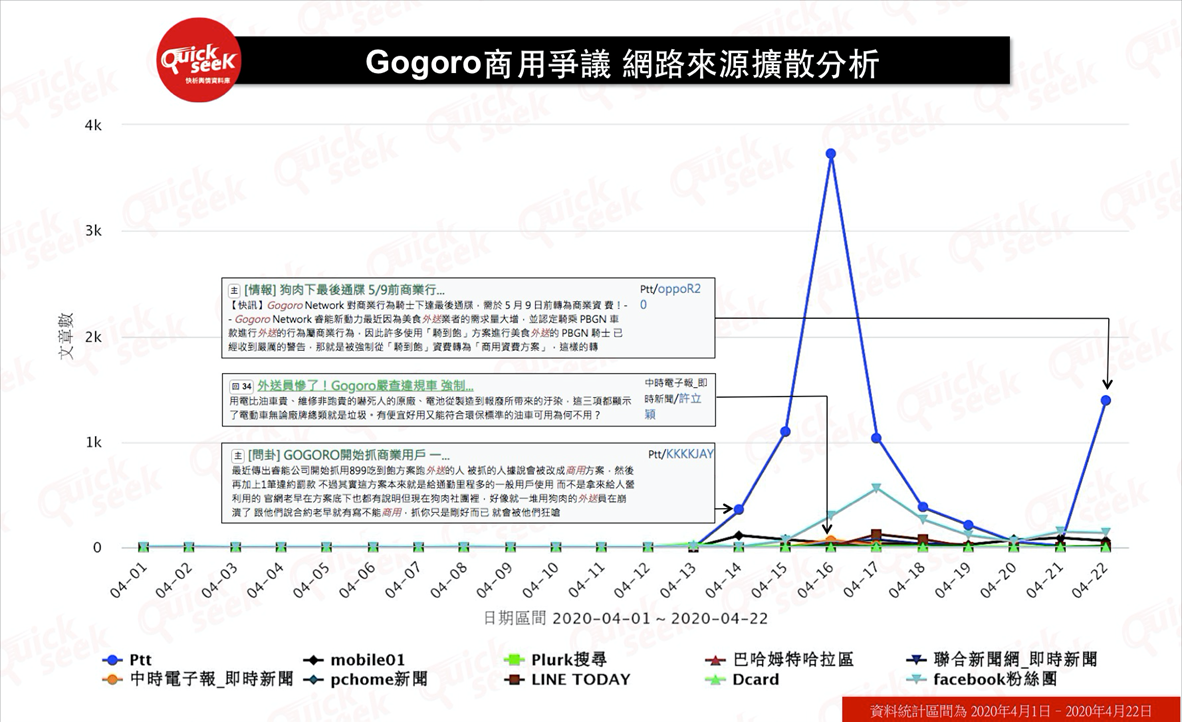Image resolution: width=1182 pixels, height=722 pixels.
Task: Toggle the 聯合新聞網_即時新聞 legend entry
Action: [x=1001, y=660]
